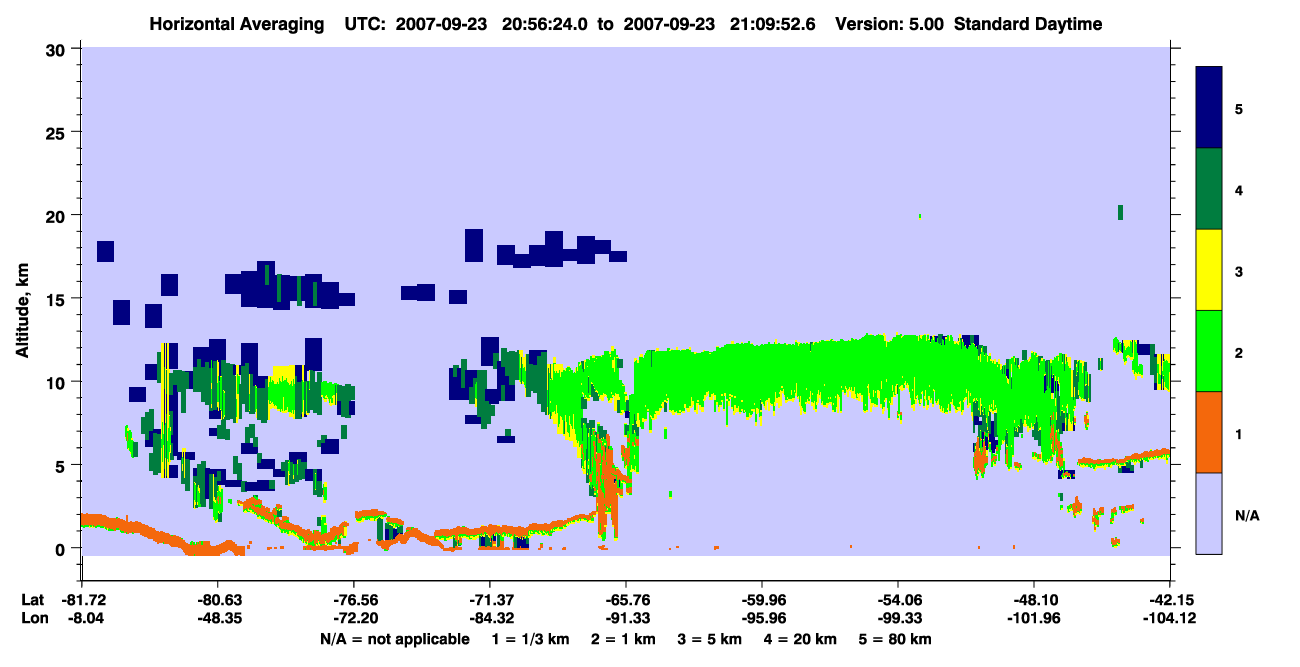Viewport: 1300px width, 667px height.
Task: Click legend text '2 = 1 km'
Action: [624, 639]
